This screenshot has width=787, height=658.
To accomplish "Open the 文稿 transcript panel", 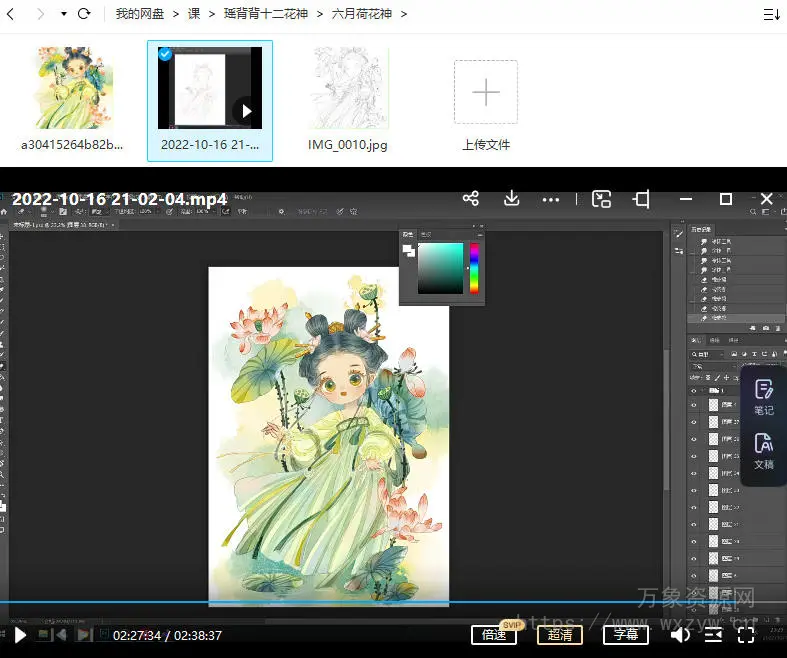I will (x=764, y=451).
